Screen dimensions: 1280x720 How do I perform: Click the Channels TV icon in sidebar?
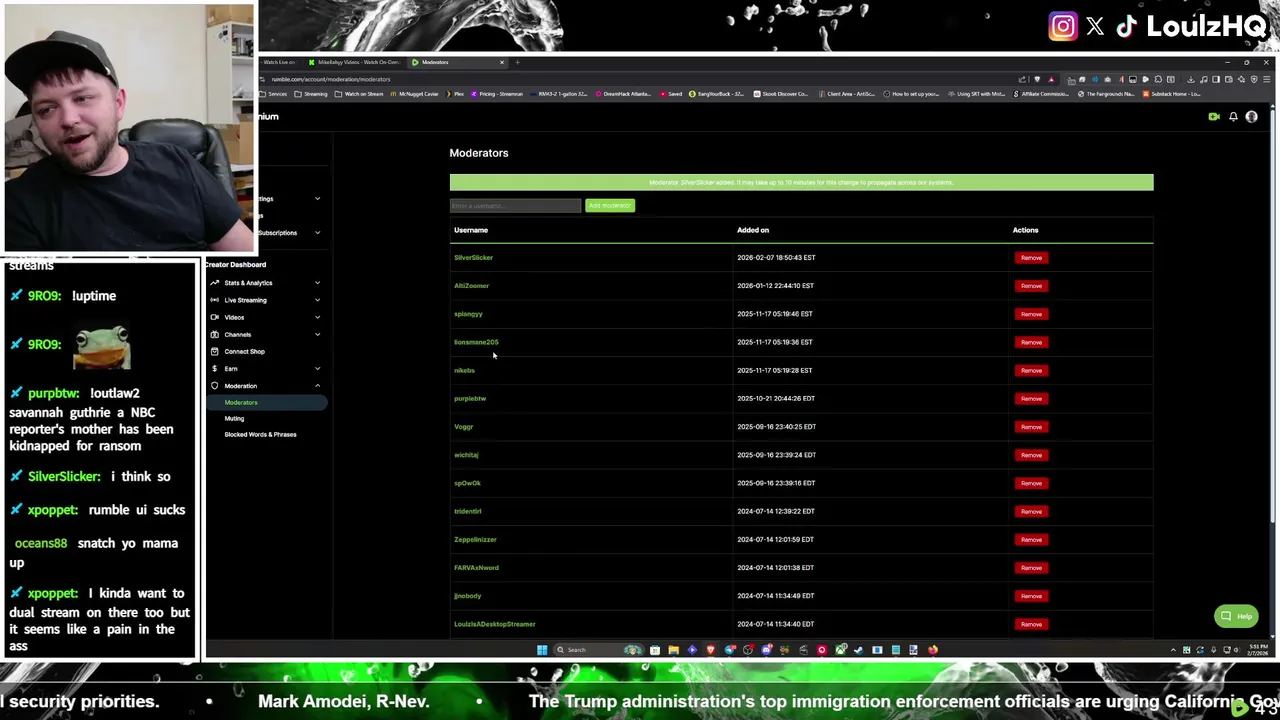click(214, 334)
